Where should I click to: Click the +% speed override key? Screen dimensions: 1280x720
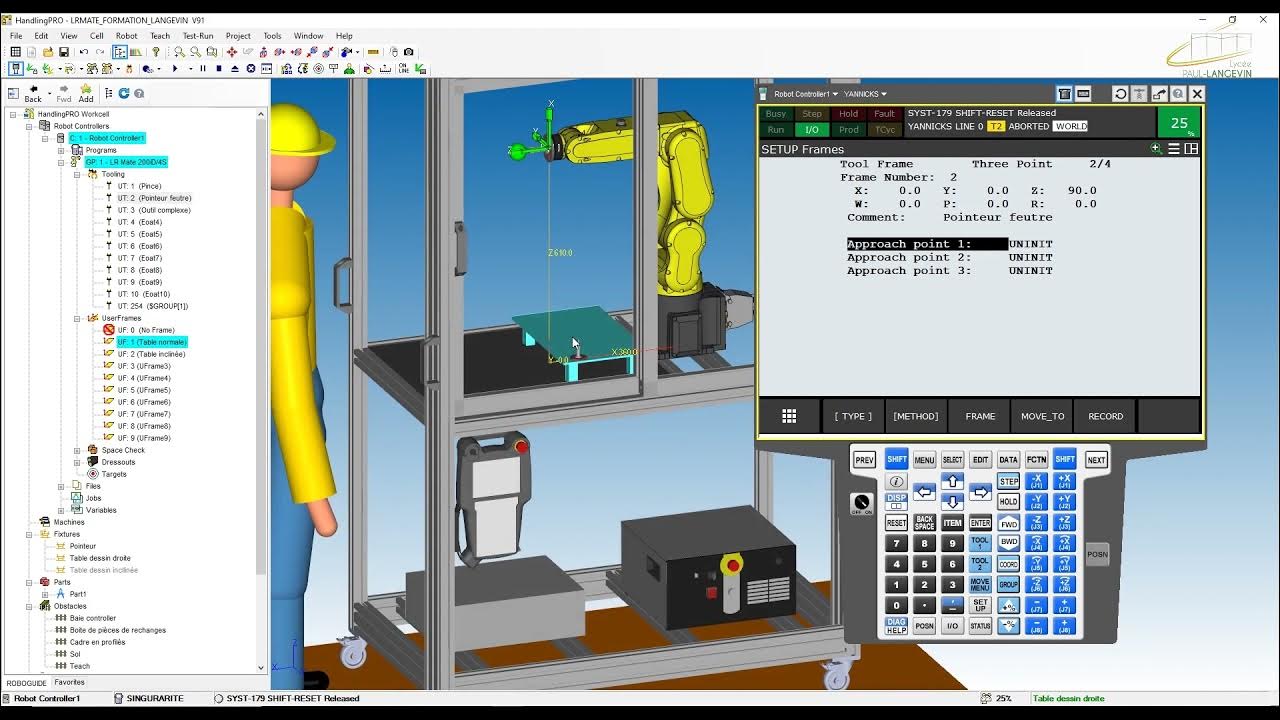(1008, 606)
